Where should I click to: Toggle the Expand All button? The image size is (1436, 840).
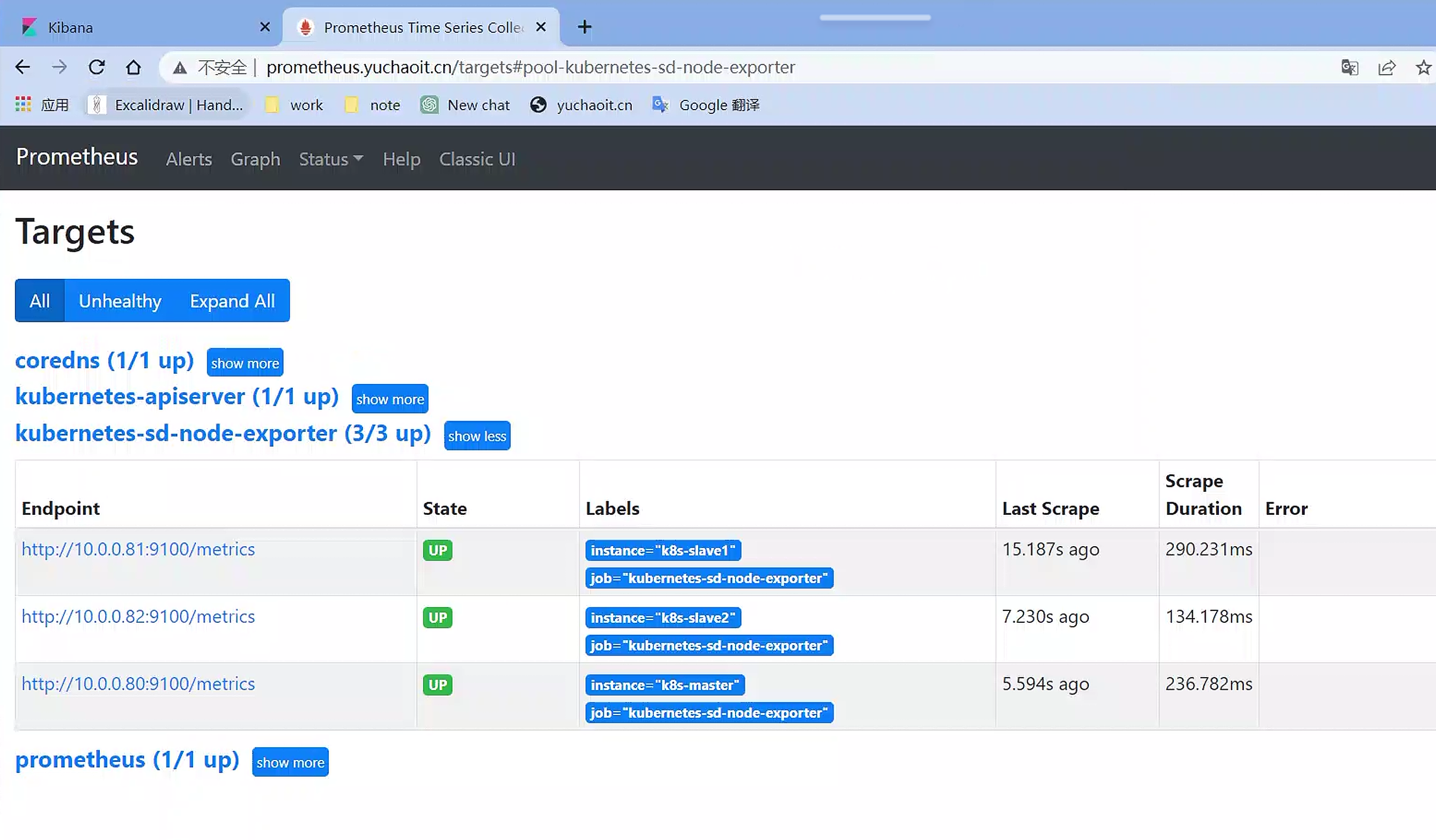[232, 300]
